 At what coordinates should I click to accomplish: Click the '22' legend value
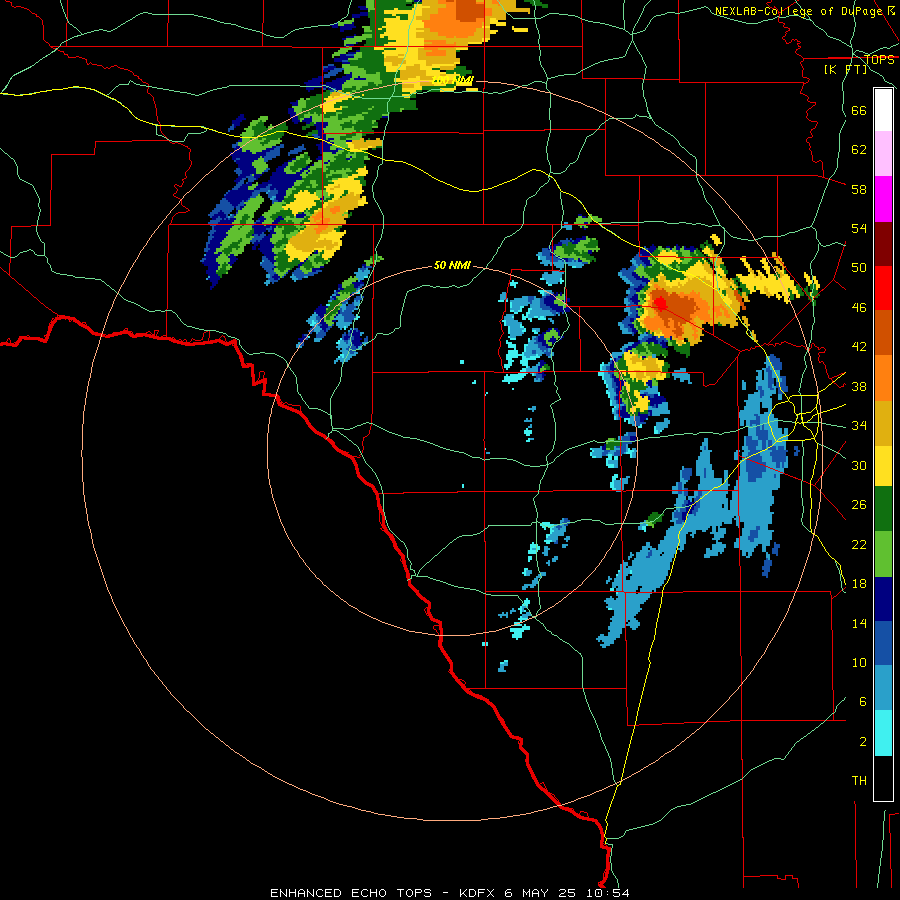859,544
